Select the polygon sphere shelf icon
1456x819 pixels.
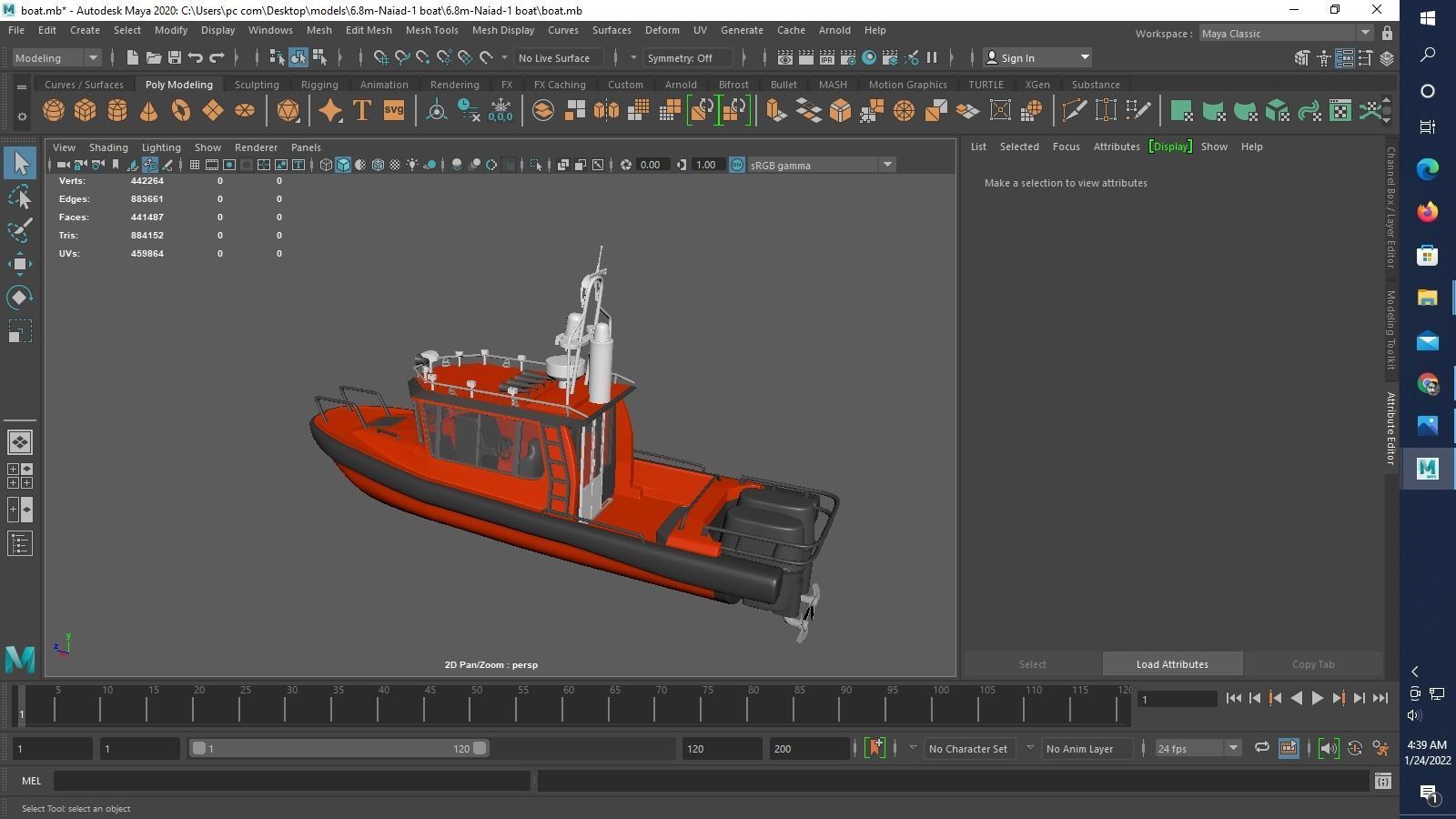pos(54,111)
